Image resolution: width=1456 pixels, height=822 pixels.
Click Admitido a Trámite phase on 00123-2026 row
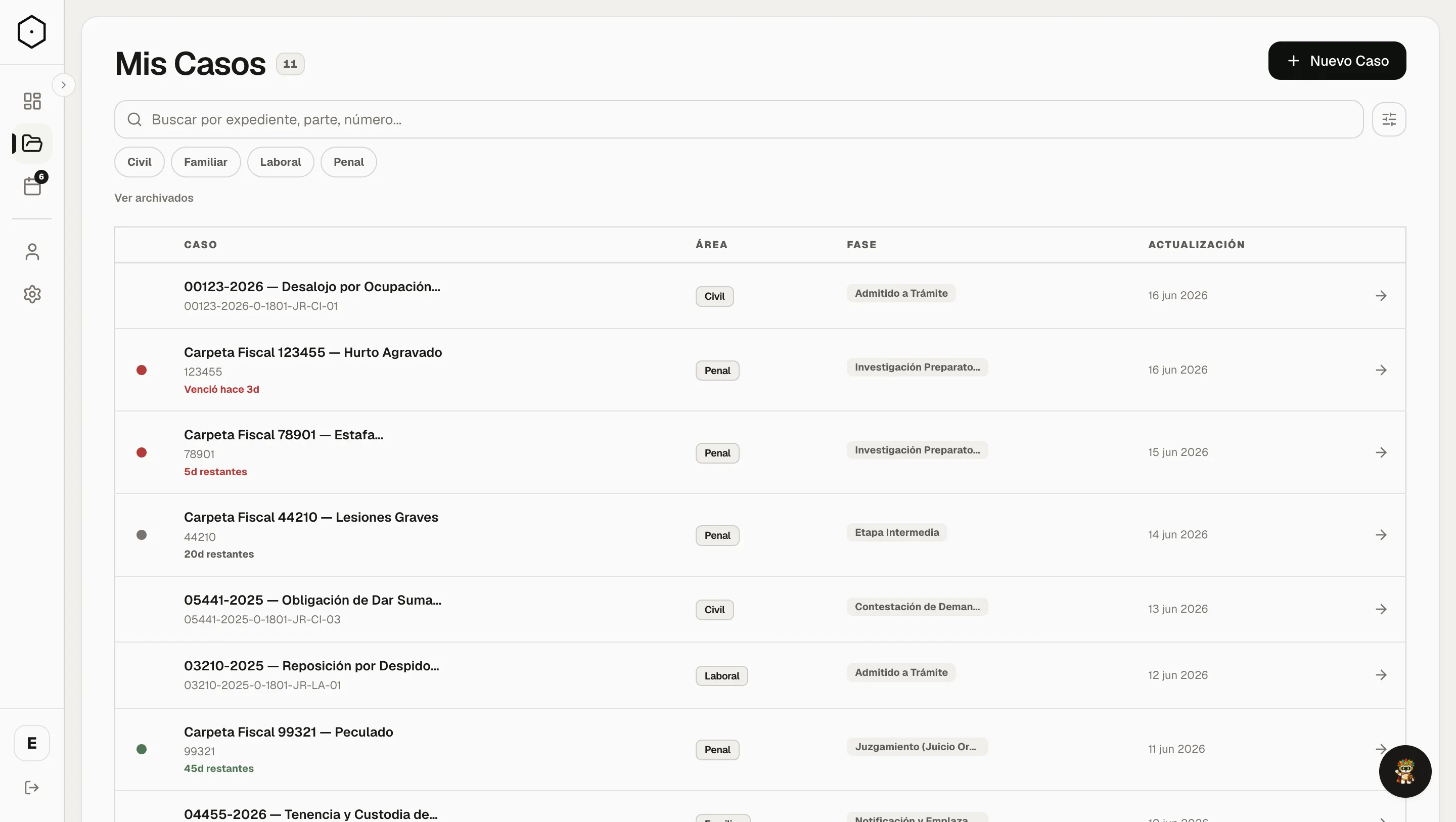(x=901, y=293)
